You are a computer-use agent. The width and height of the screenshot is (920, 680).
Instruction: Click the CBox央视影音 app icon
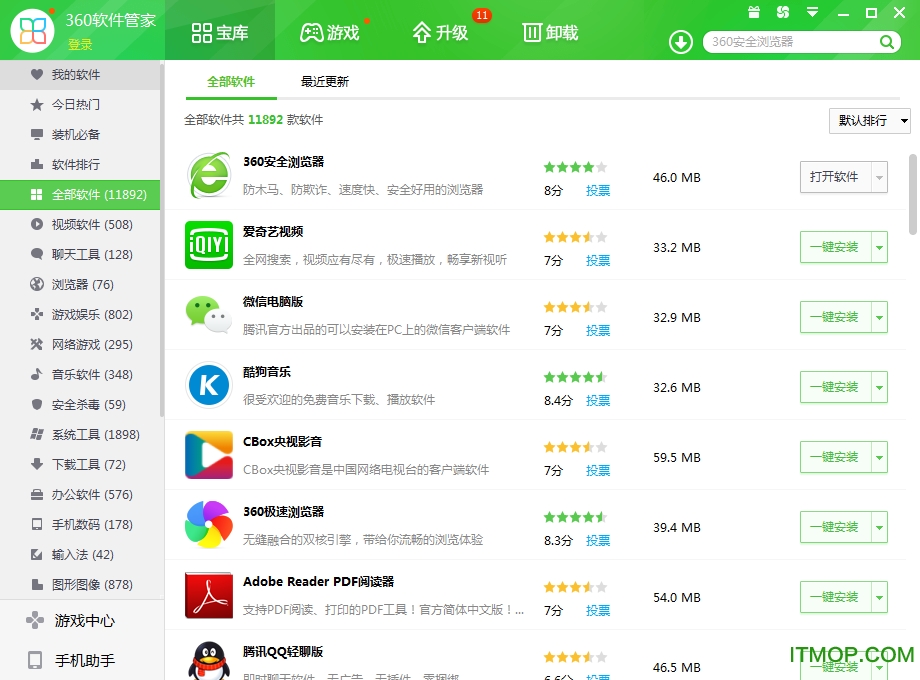coord(209,455)
